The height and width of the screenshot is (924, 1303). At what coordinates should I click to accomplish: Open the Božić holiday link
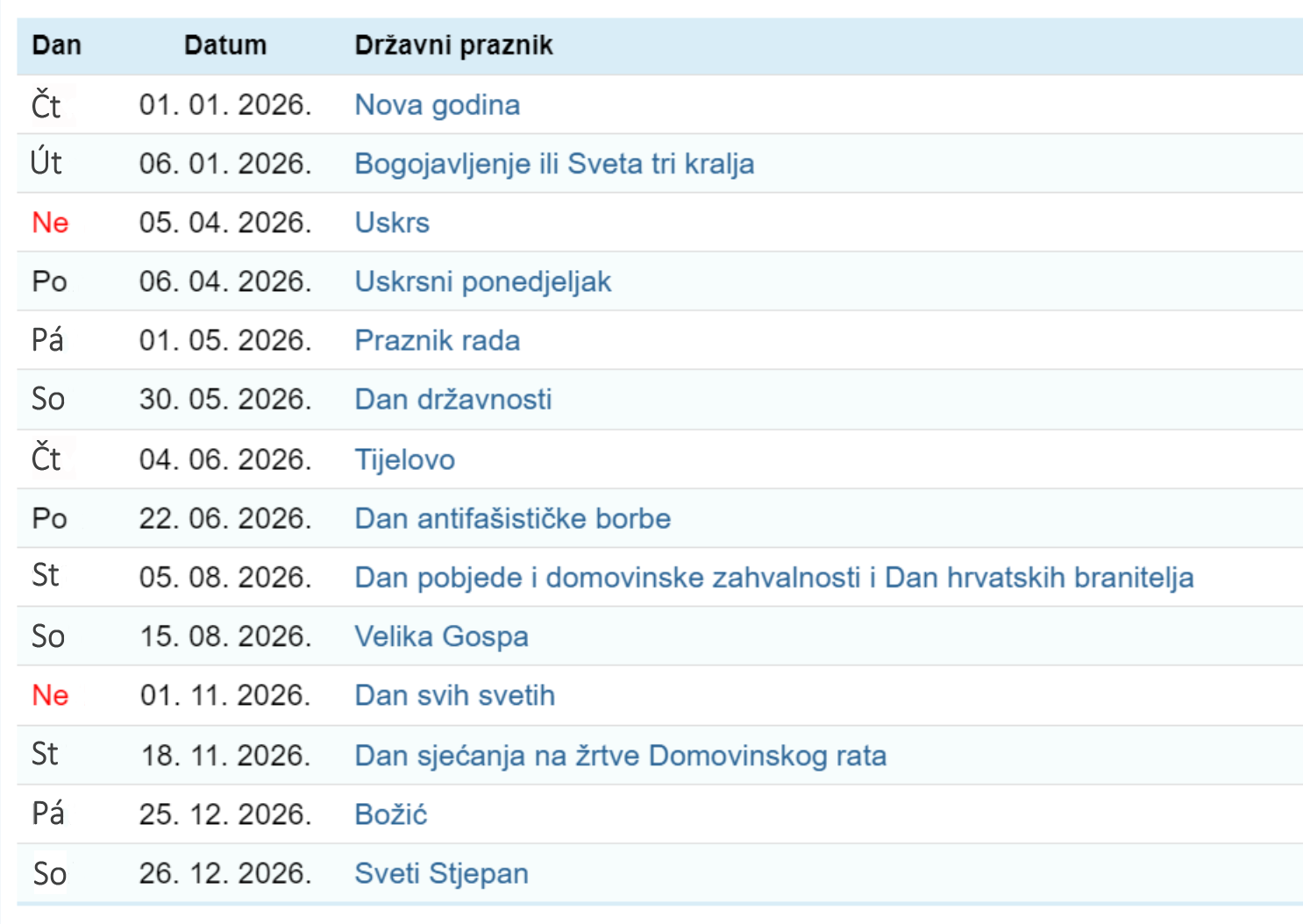[390, 814]
